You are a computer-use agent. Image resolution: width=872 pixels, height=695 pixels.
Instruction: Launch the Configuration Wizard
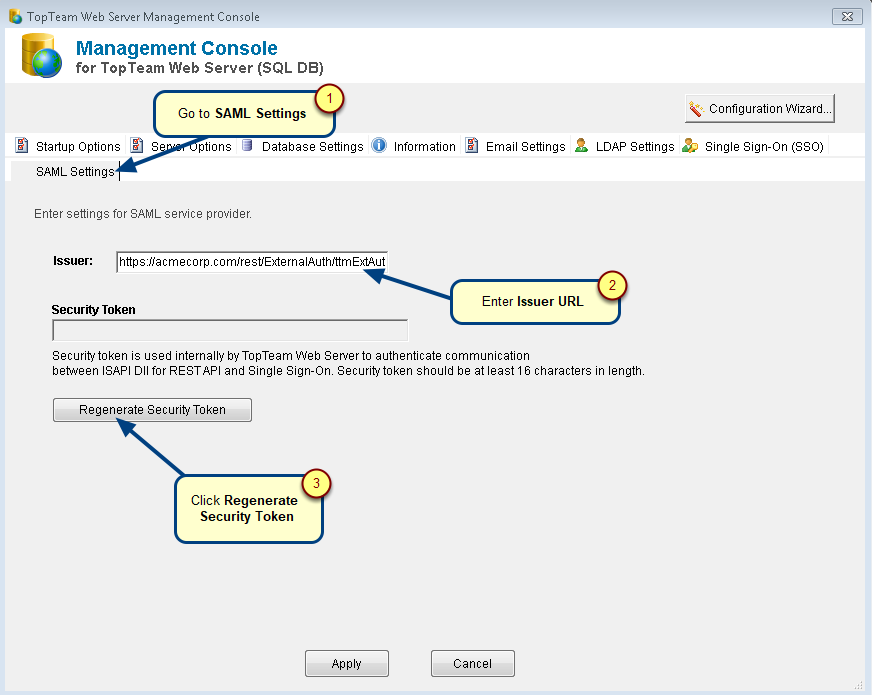coord(760,108)
